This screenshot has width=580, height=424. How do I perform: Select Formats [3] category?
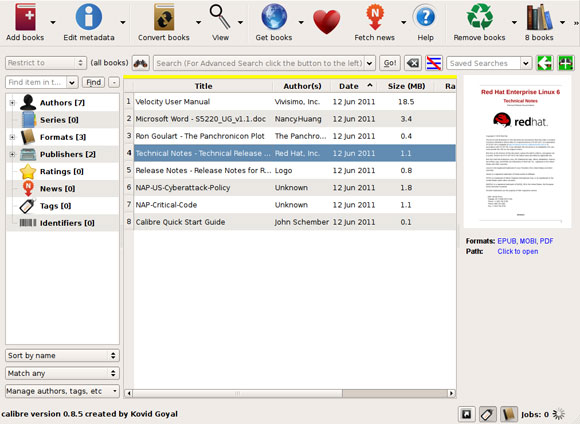[x=63, y=137]
